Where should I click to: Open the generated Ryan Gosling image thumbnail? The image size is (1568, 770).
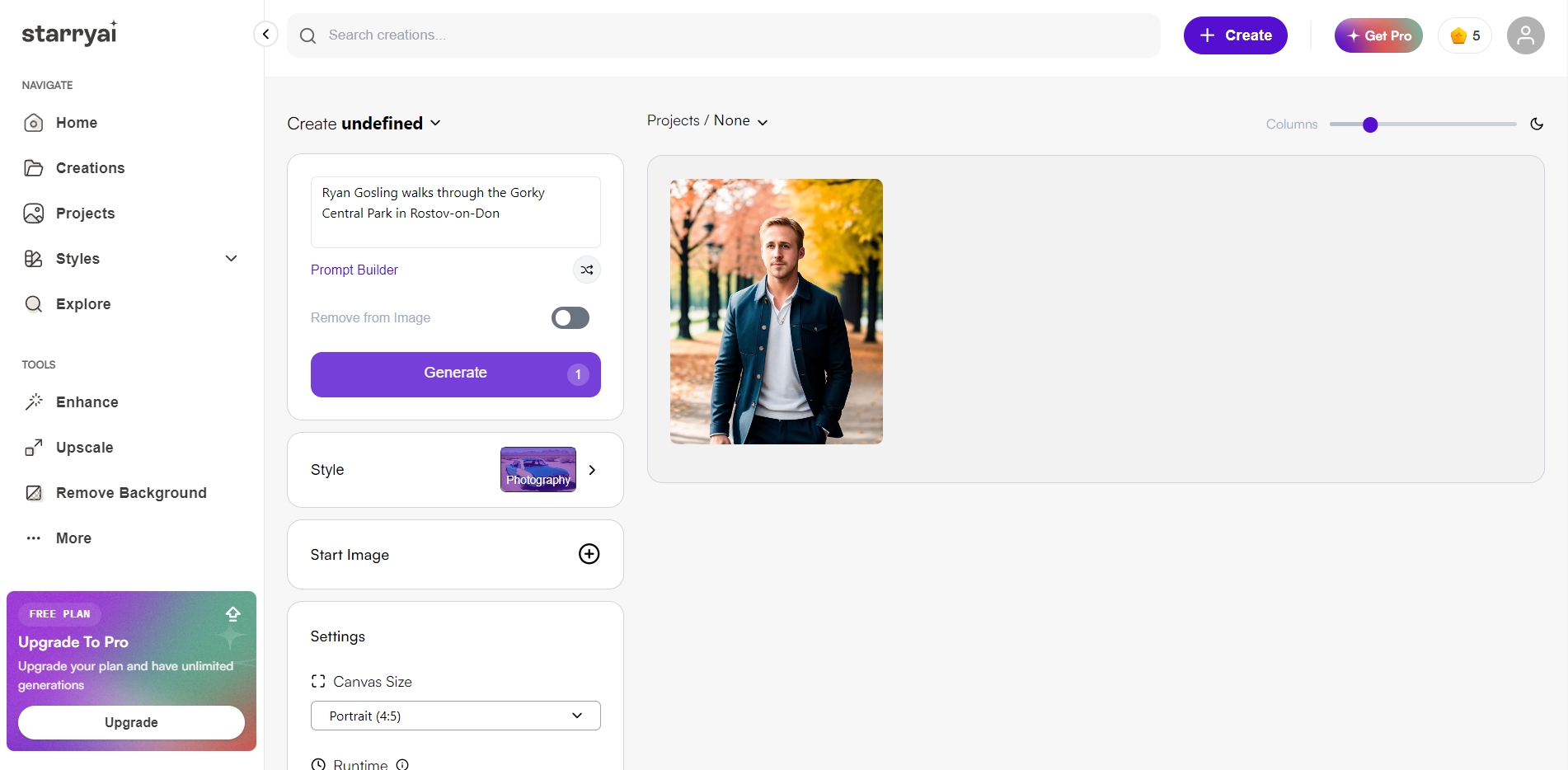click(x=776, y=312)
